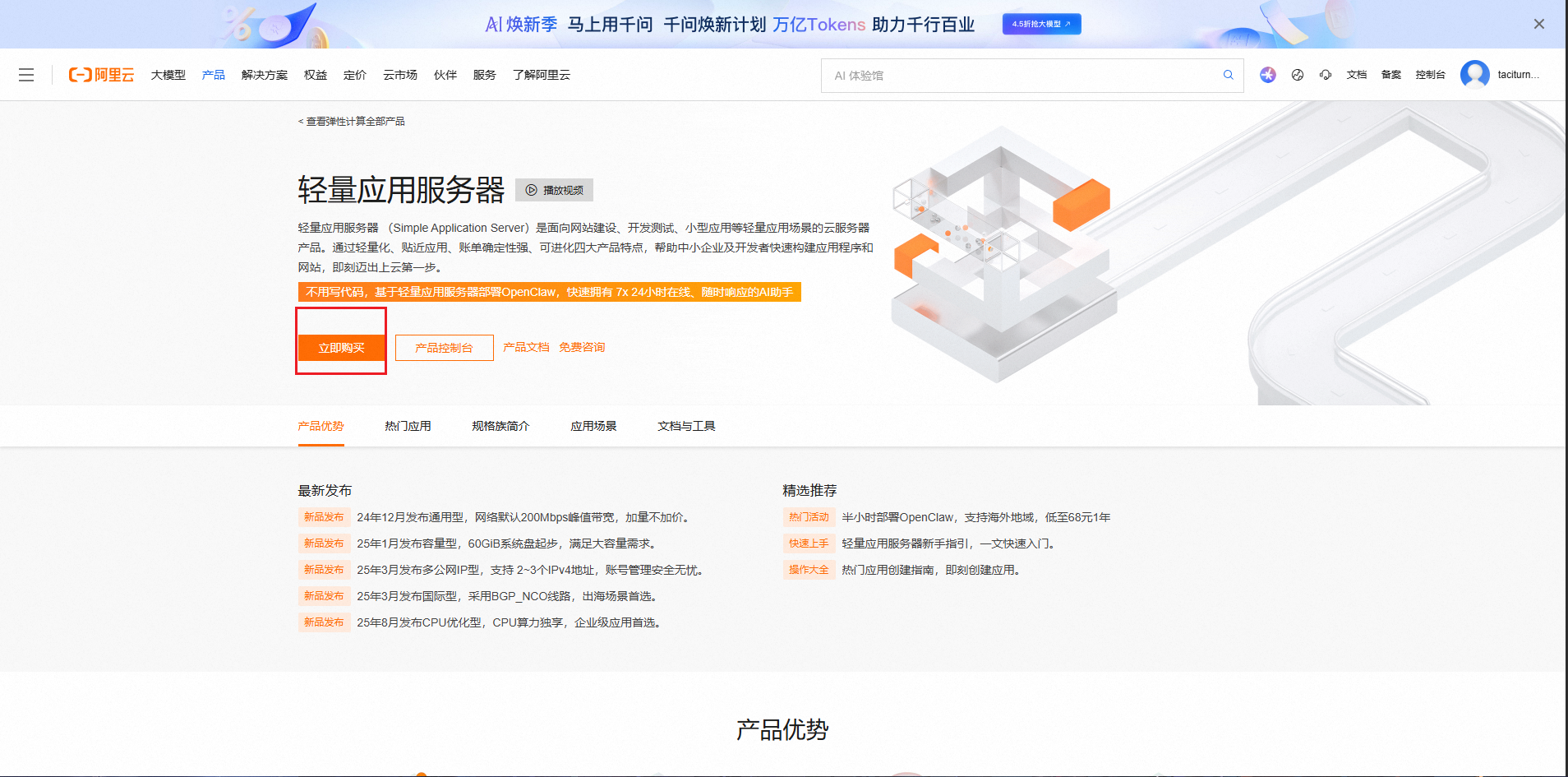Close the top promotional banner
1568x777 pixels.
coord(1538,24)
